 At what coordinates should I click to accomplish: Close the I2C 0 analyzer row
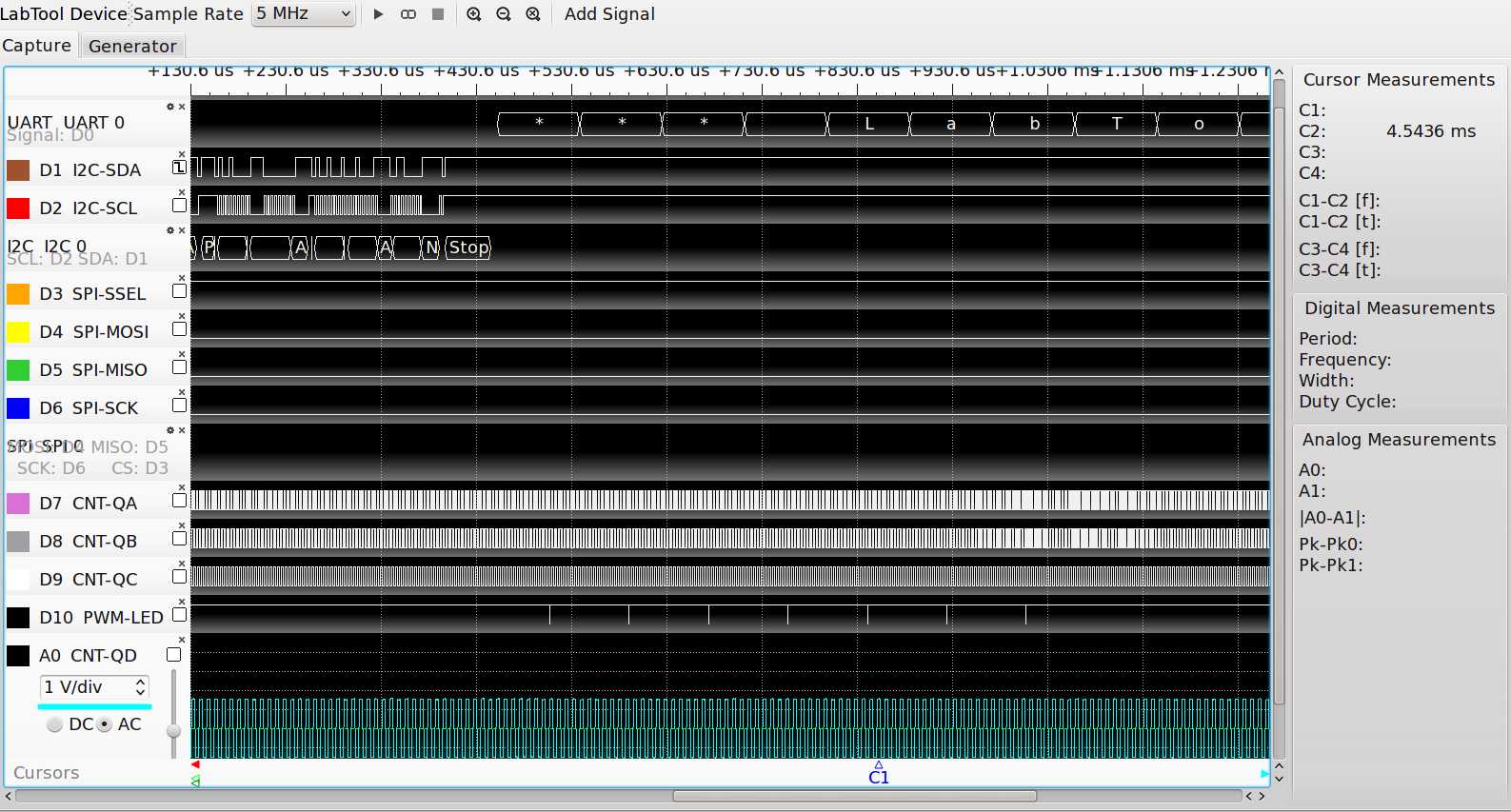pyautogui.click(x=182, y=230)
